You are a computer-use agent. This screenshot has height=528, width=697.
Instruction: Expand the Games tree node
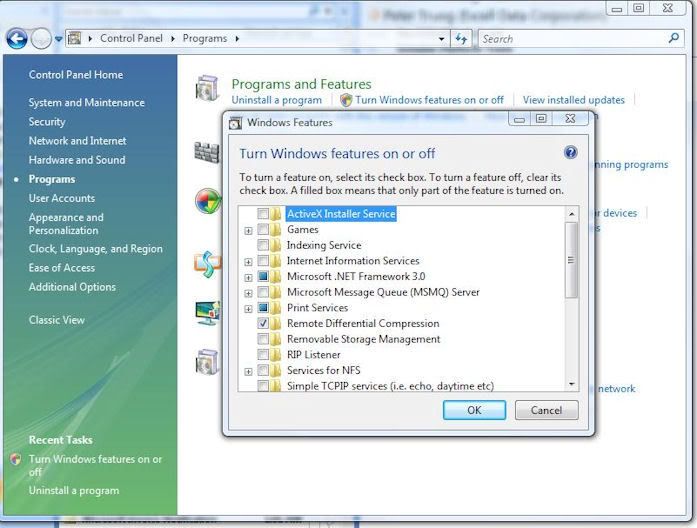[x=248, y=231]
